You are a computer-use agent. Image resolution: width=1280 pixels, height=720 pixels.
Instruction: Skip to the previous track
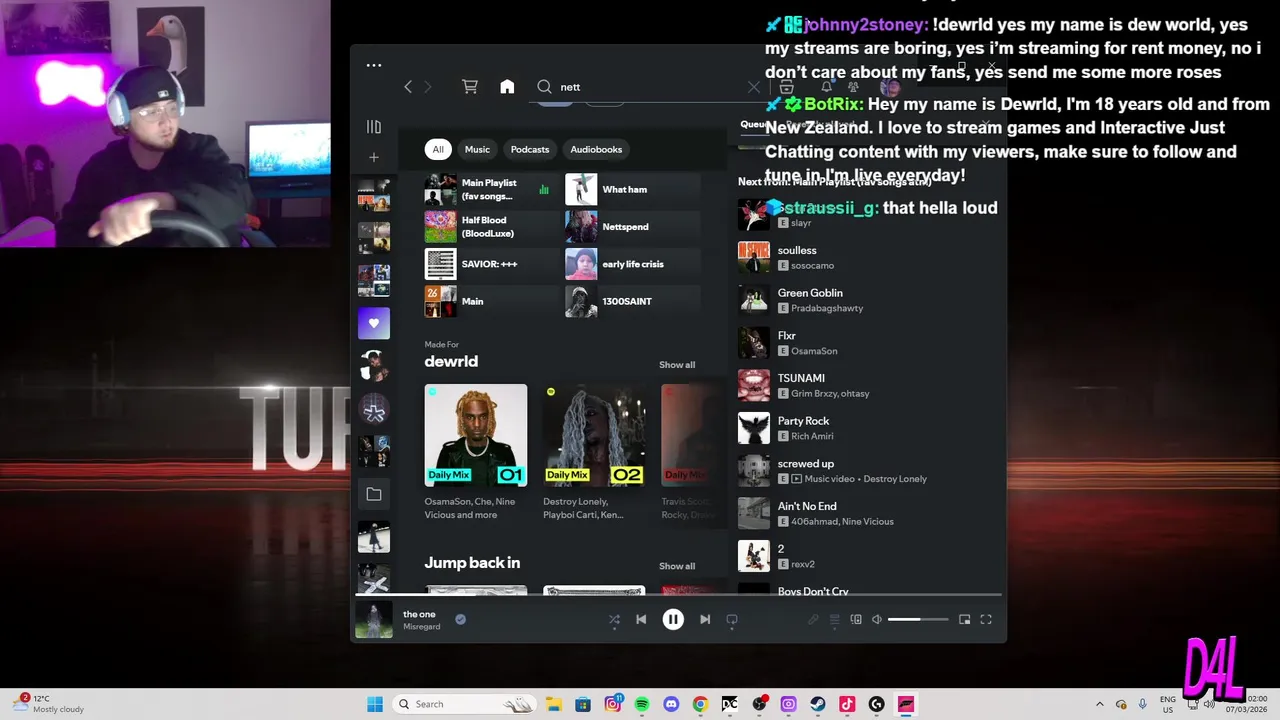[641, 620]
